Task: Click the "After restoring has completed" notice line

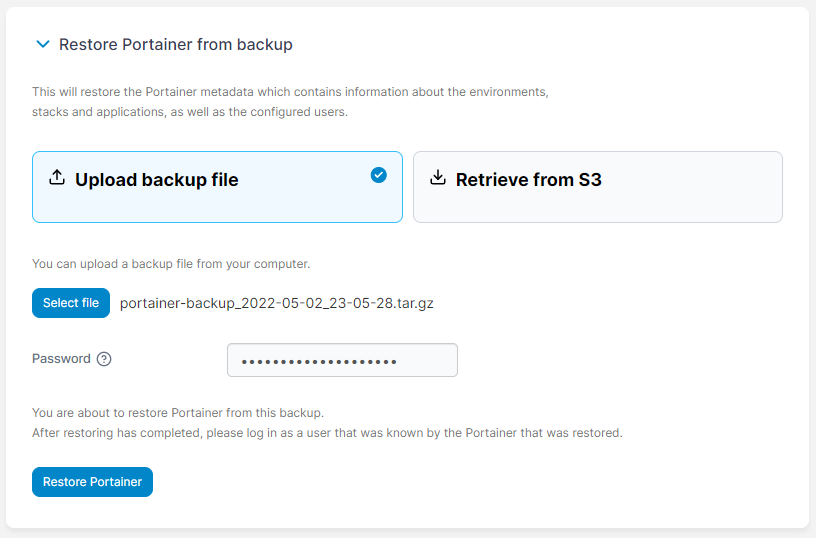Action: click(327, 433)
